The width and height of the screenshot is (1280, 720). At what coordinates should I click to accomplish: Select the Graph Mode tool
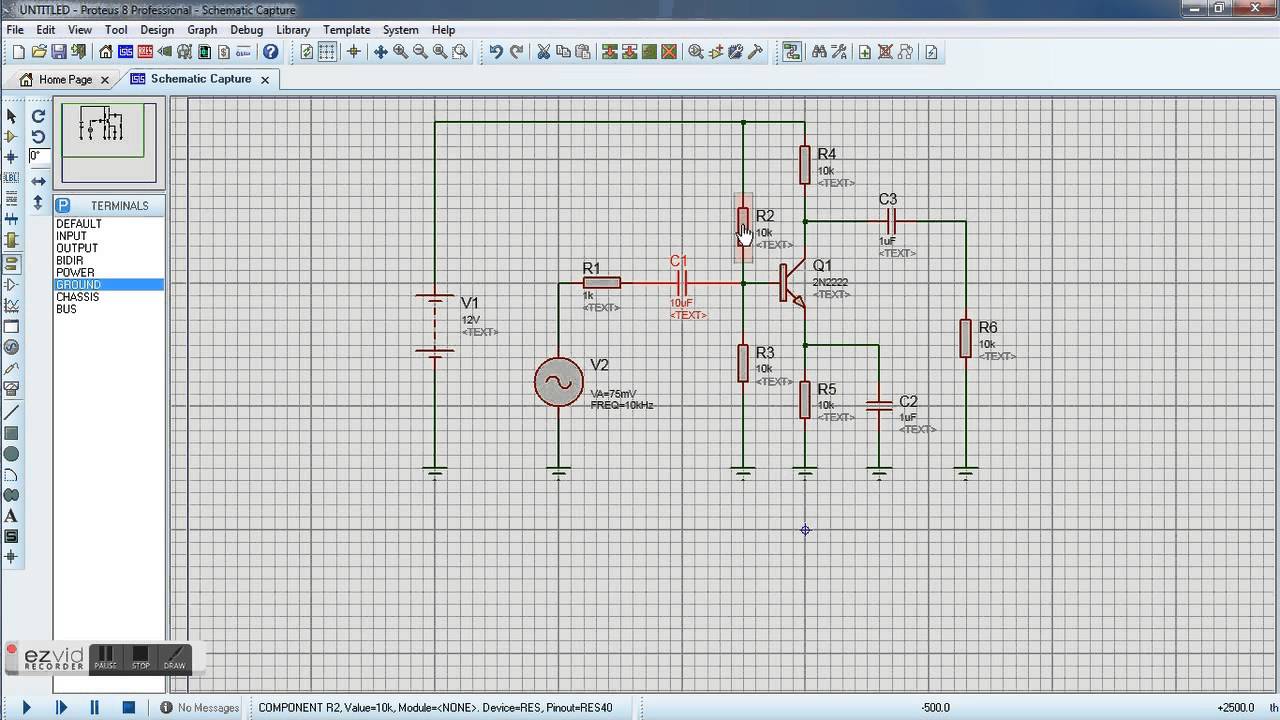pyautogui.click(x=11, y=305)
